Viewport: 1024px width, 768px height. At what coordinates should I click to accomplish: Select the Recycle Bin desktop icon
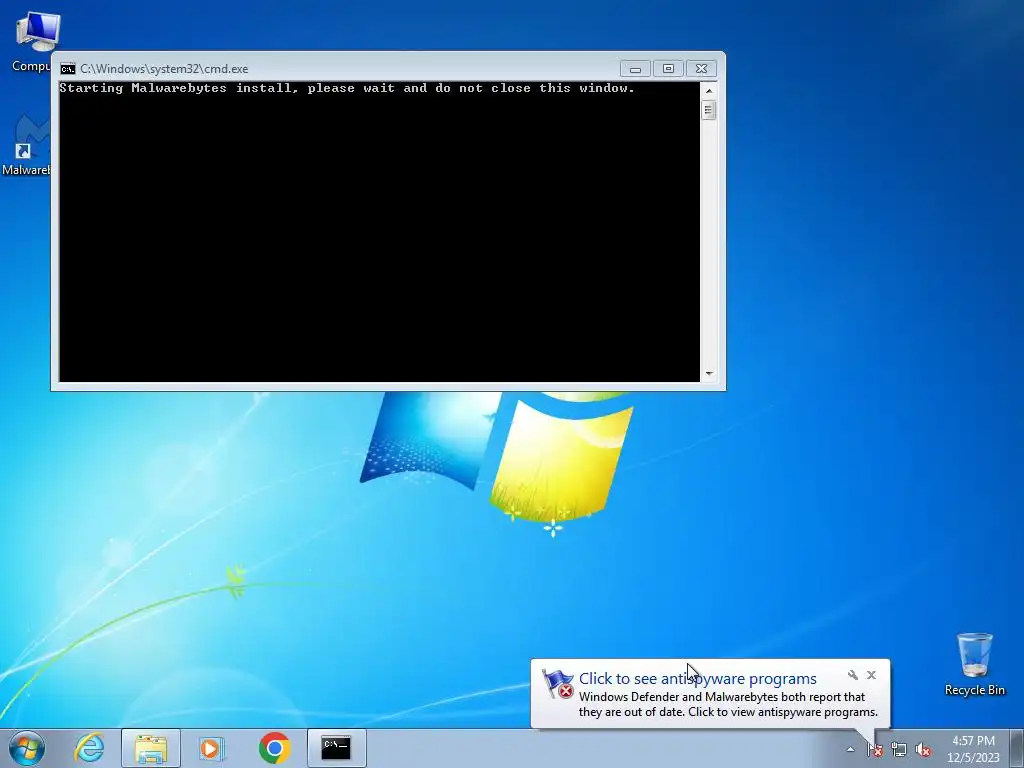point(974,664)
